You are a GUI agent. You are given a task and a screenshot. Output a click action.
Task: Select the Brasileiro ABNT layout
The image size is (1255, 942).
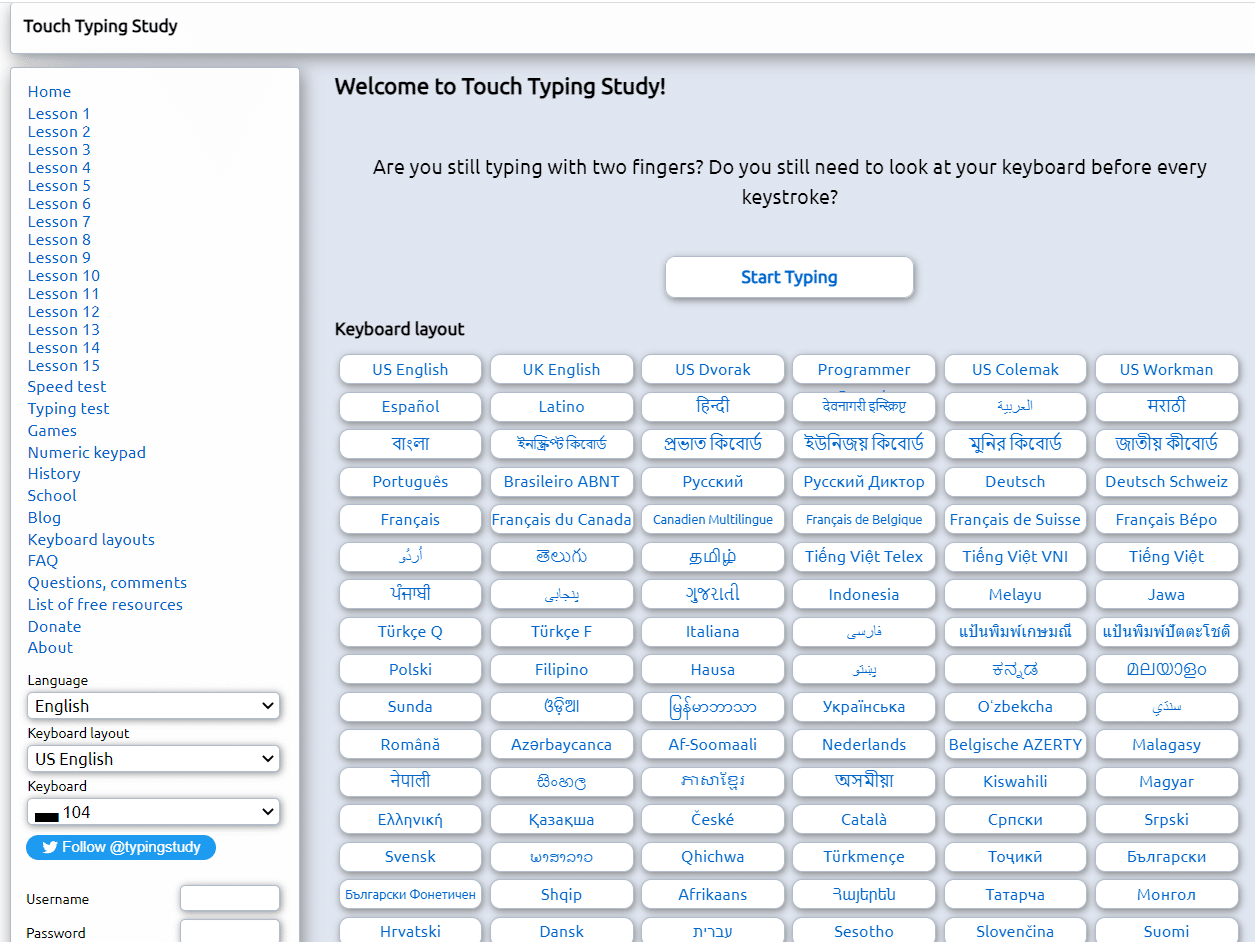[561, 482]
